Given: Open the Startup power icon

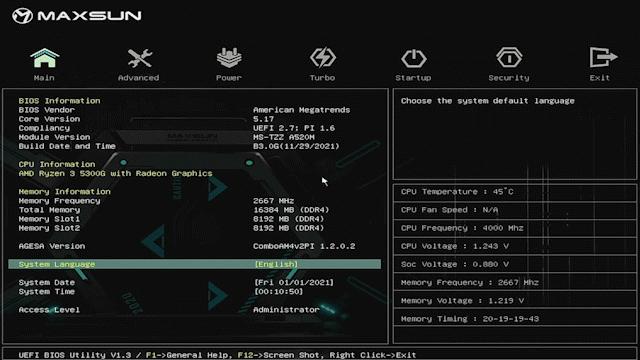Looking at the screenshot, I should click(x=413, y=58).
